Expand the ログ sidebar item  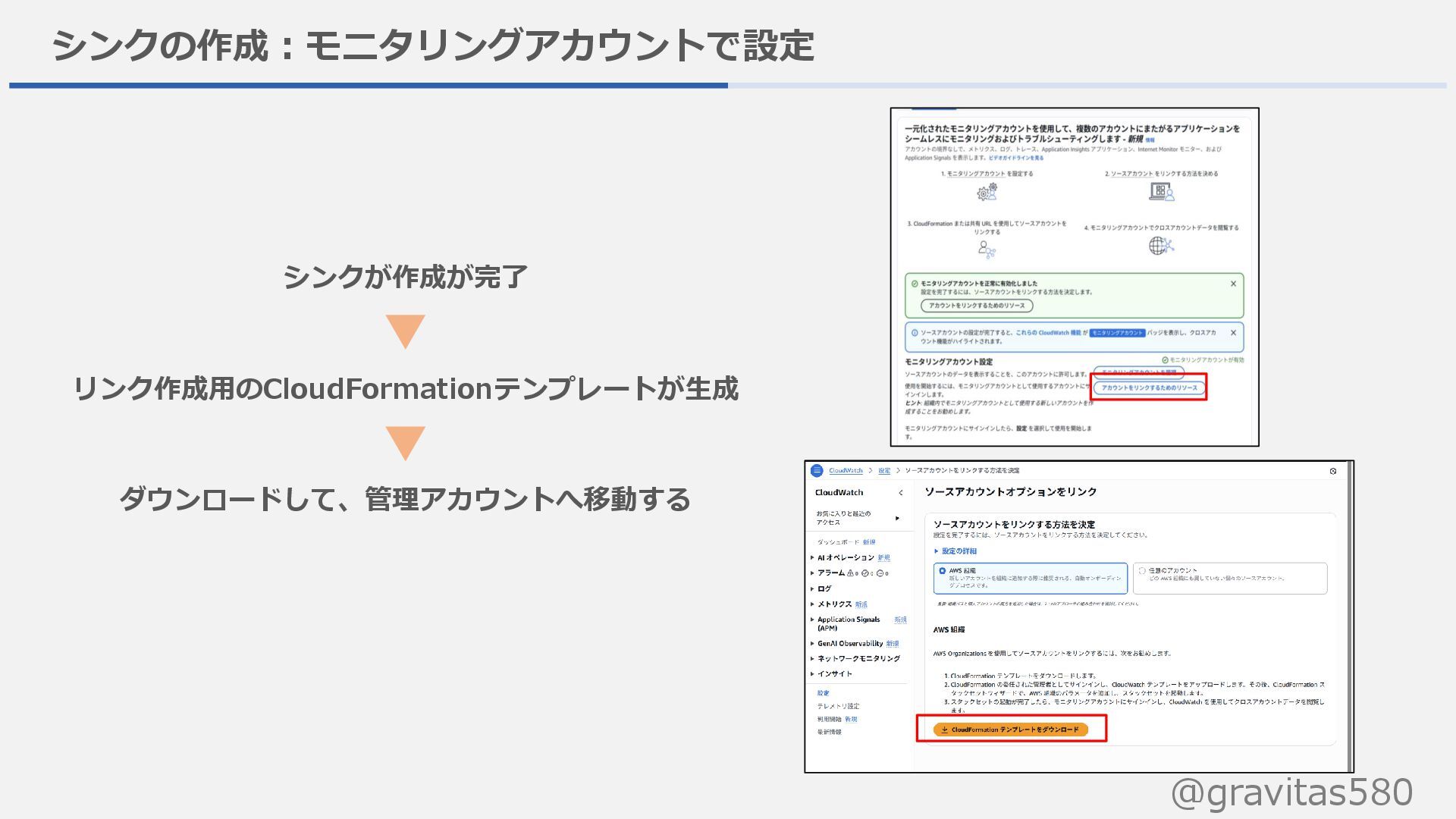(x=824, y=589)
